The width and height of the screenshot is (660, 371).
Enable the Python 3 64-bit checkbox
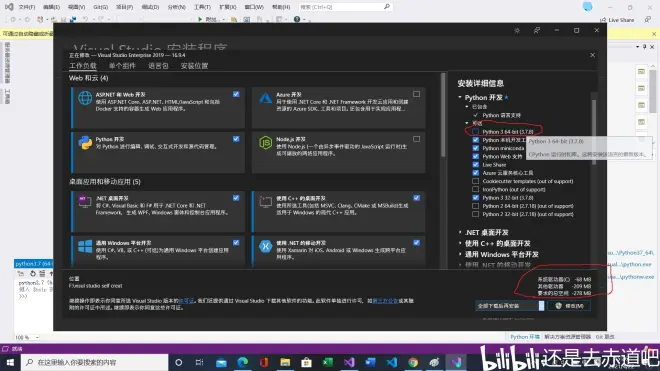point(475,132)
